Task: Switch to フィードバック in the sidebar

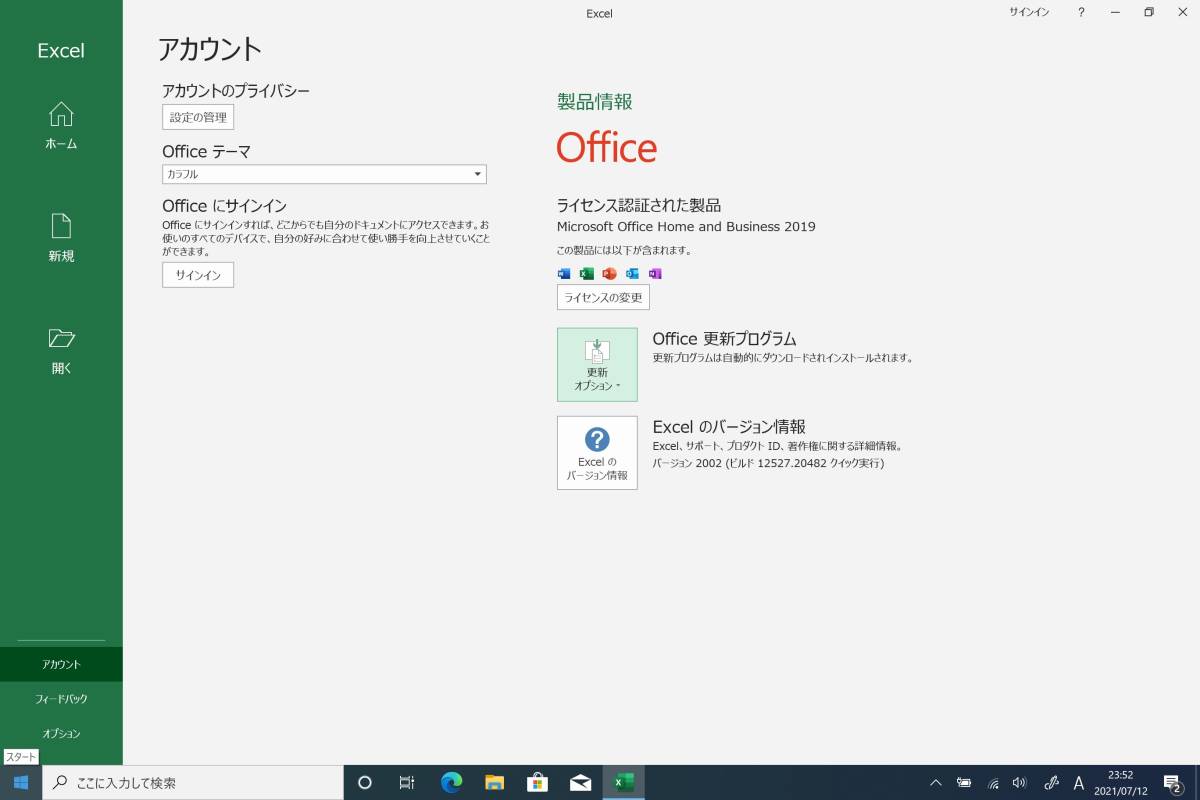Action: 61,698
